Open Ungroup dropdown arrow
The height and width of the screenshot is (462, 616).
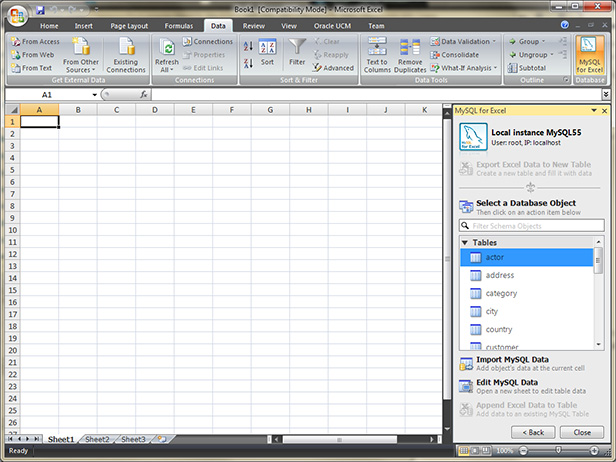pos(552,55)
